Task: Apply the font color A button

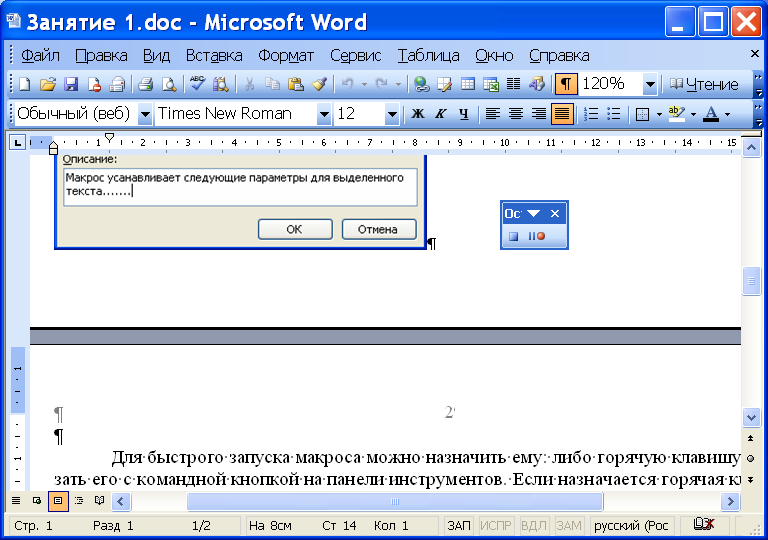Action: [x=711, y=114]
